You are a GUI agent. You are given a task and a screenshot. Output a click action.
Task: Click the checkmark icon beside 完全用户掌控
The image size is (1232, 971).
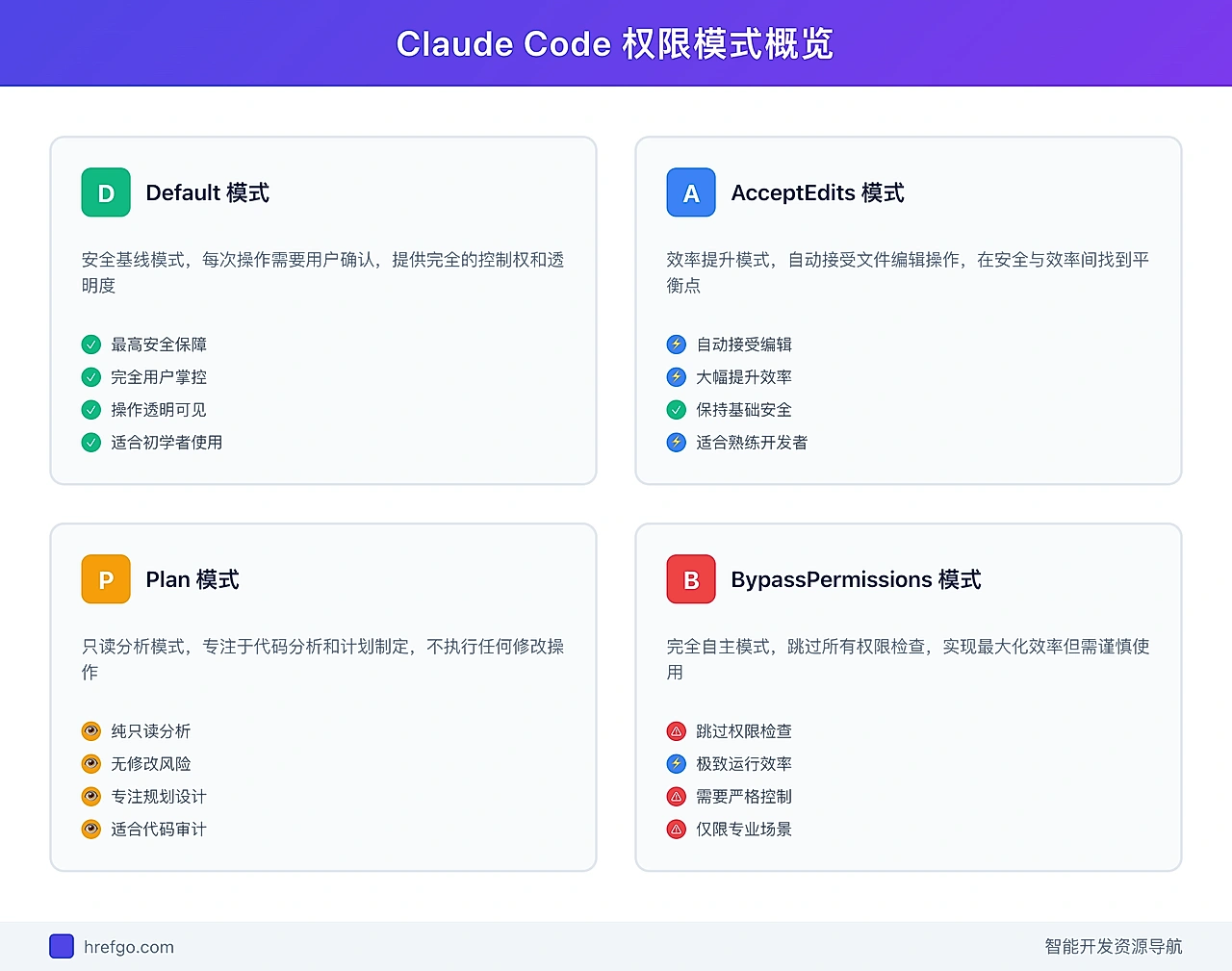(x=91, y=377)
